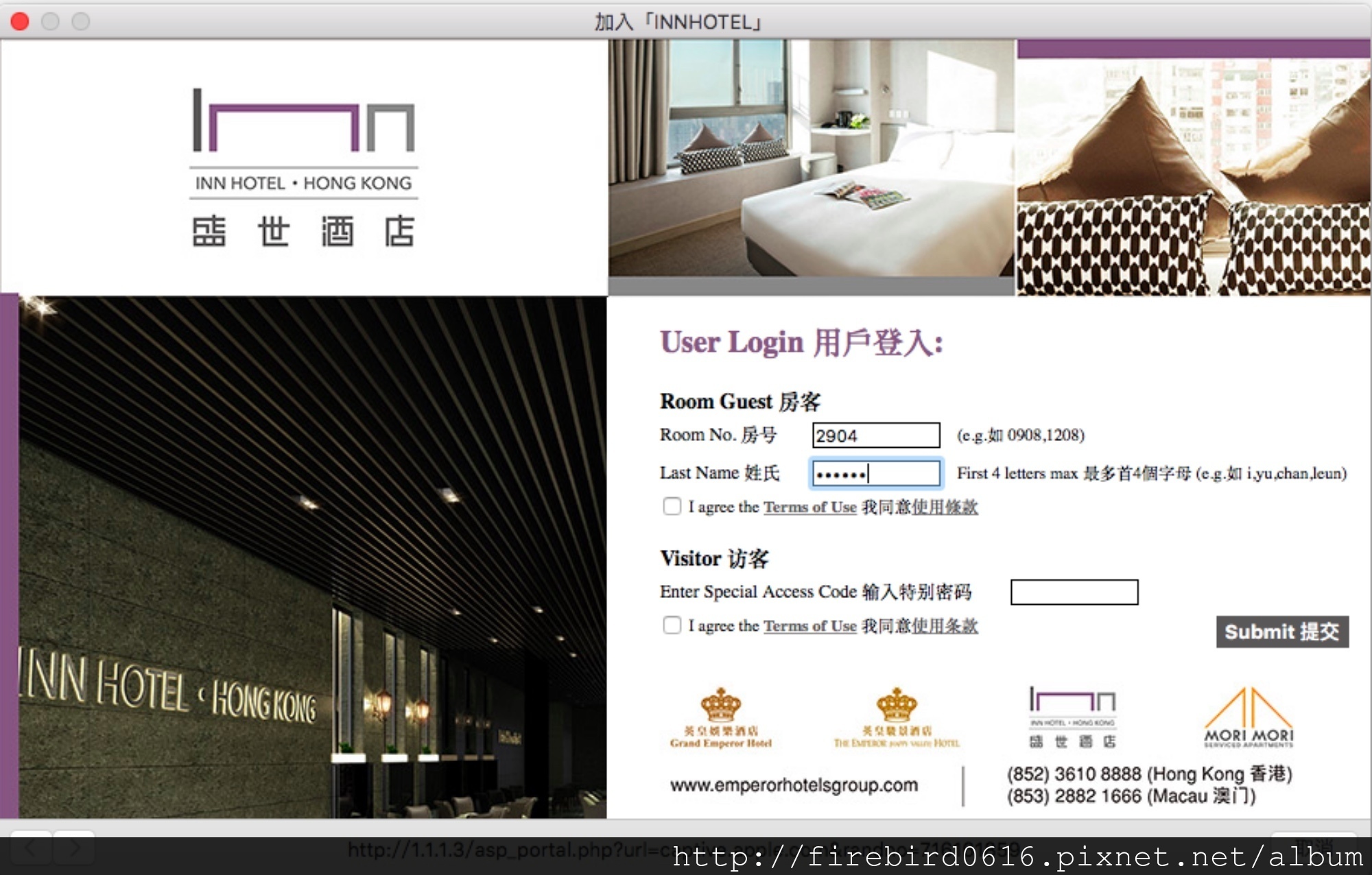Viewport: 1372px width, 875px height.
Task: Click the www.emperorhotelsgroup.com website text
Action: (x=794, y=785)
